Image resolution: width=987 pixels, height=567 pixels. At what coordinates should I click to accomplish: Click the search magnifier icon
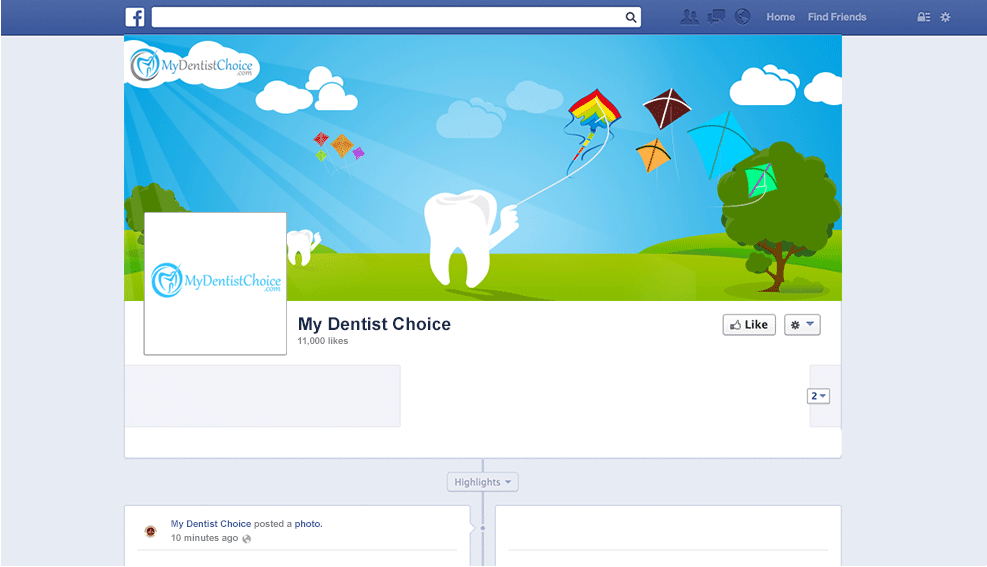coord(630,17)
